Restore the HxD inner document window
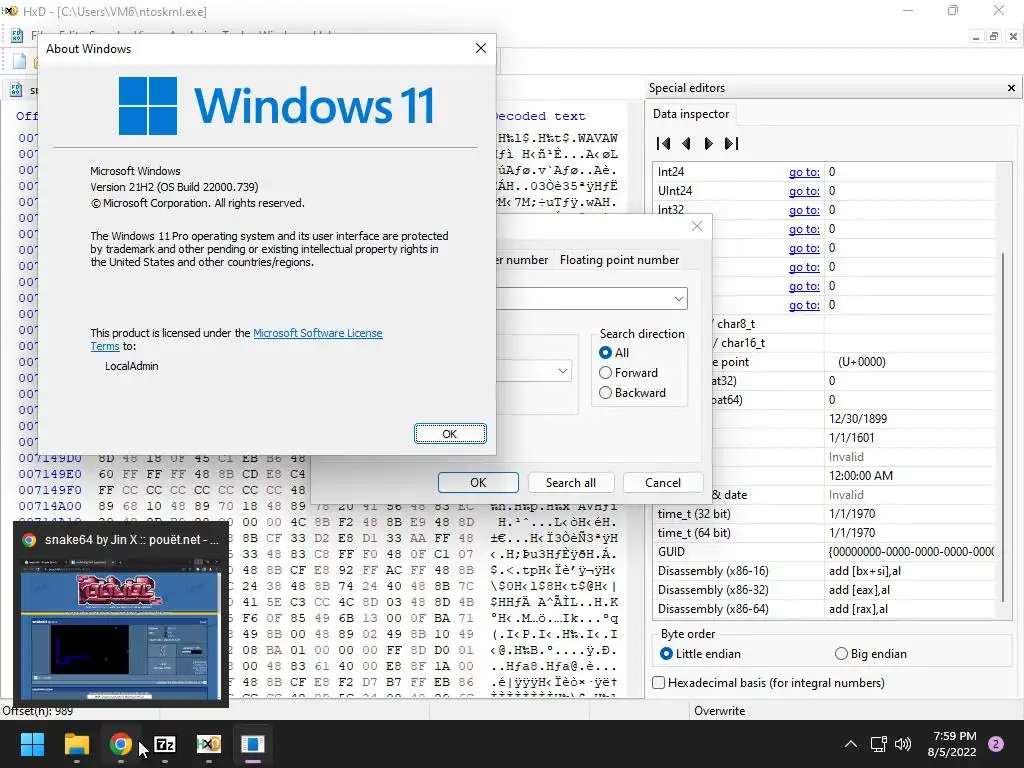The image size is (1024, 768). coord(993,37)
